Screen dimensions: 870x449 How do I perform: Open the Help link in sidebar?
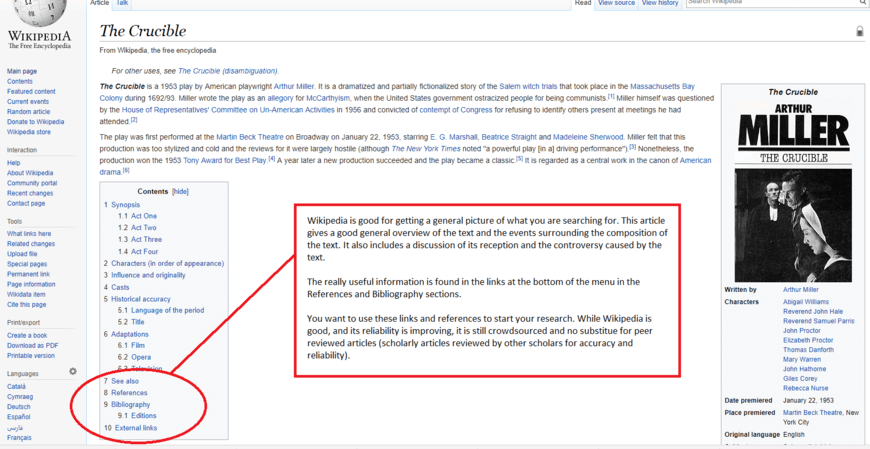tap(13, 163)
